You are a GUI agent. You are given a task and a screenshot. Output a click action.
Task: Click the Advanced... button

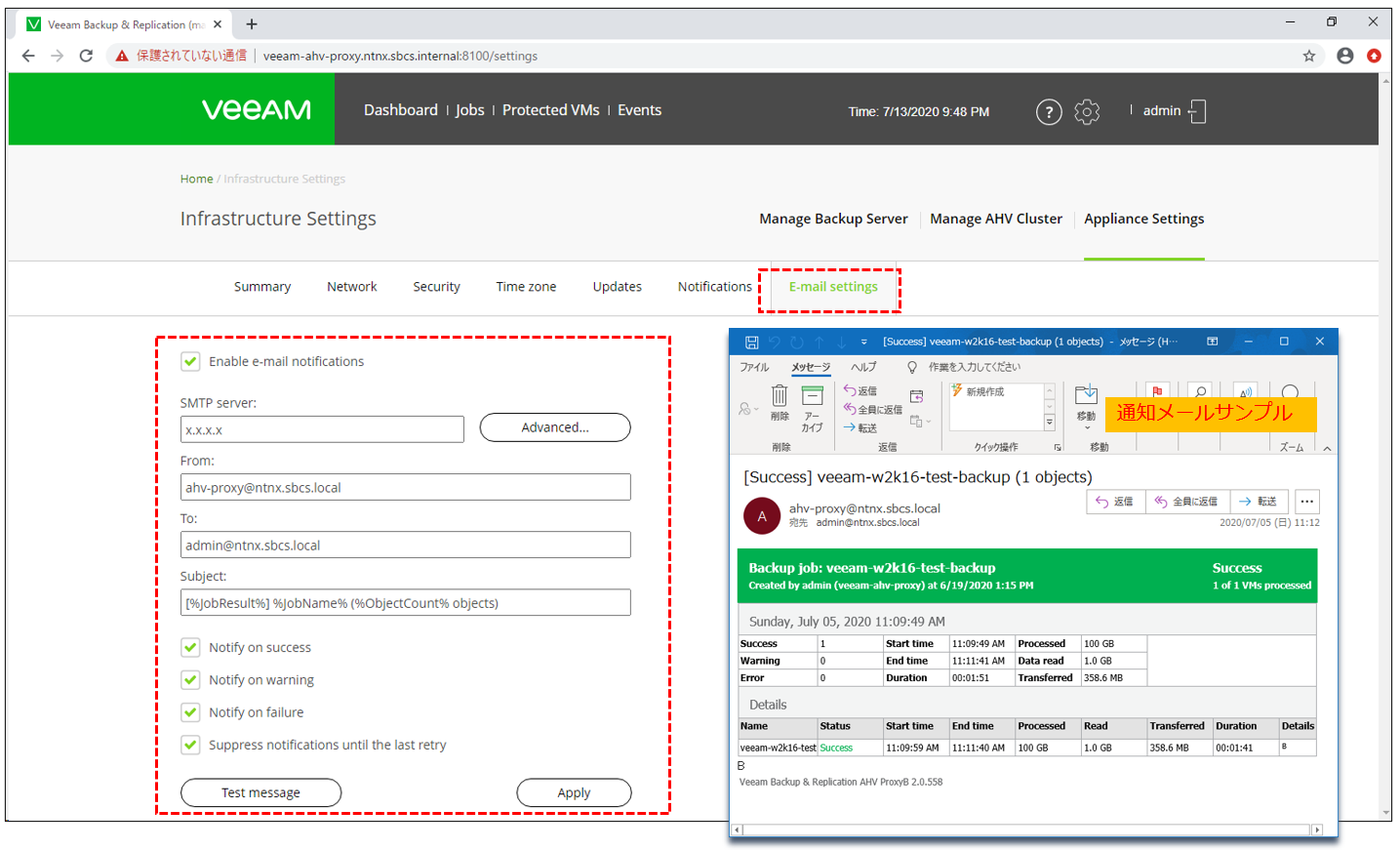[555, 427]
